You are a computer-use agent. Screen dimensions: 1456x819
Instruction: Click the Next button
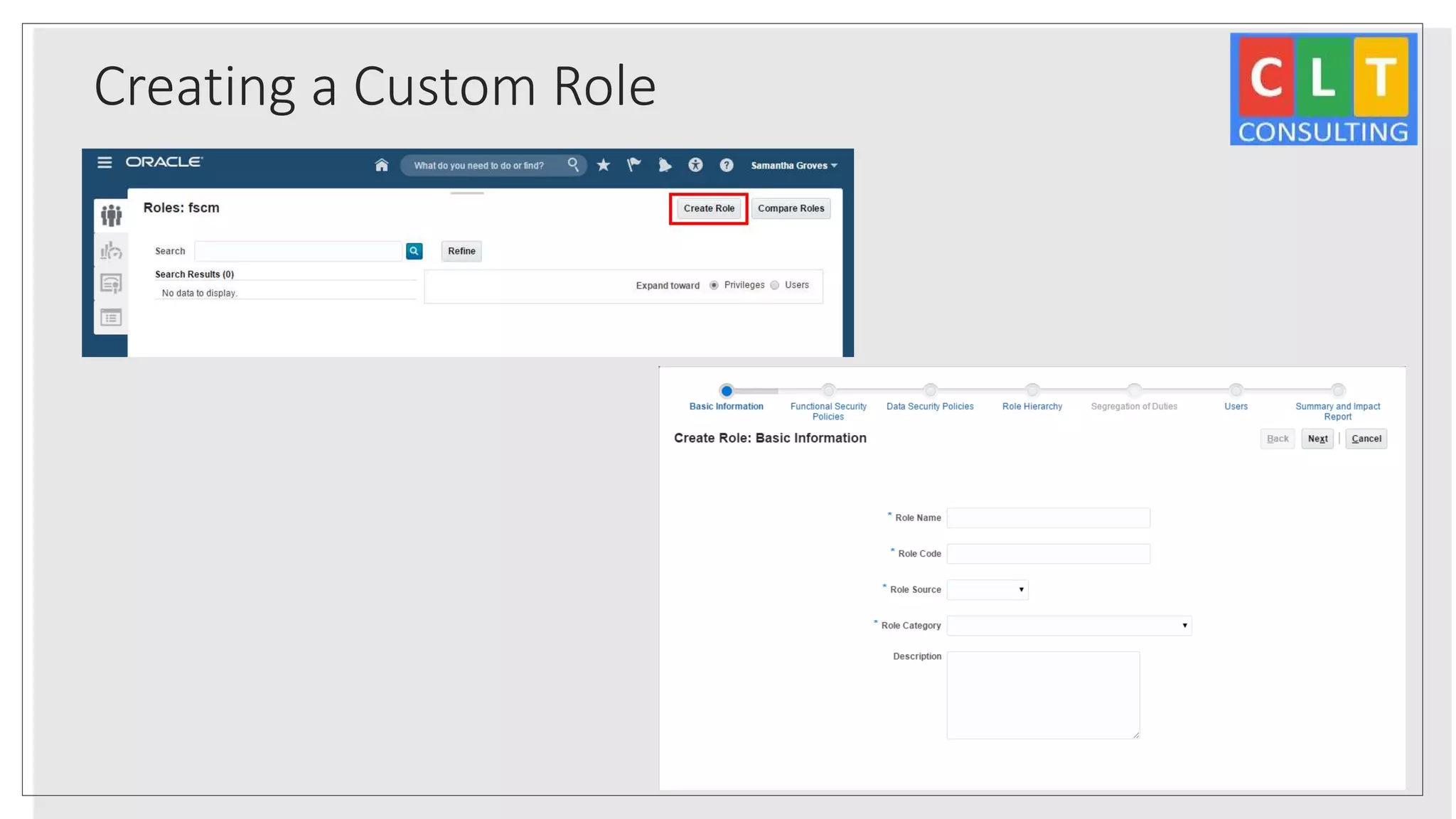[1317, 439]
